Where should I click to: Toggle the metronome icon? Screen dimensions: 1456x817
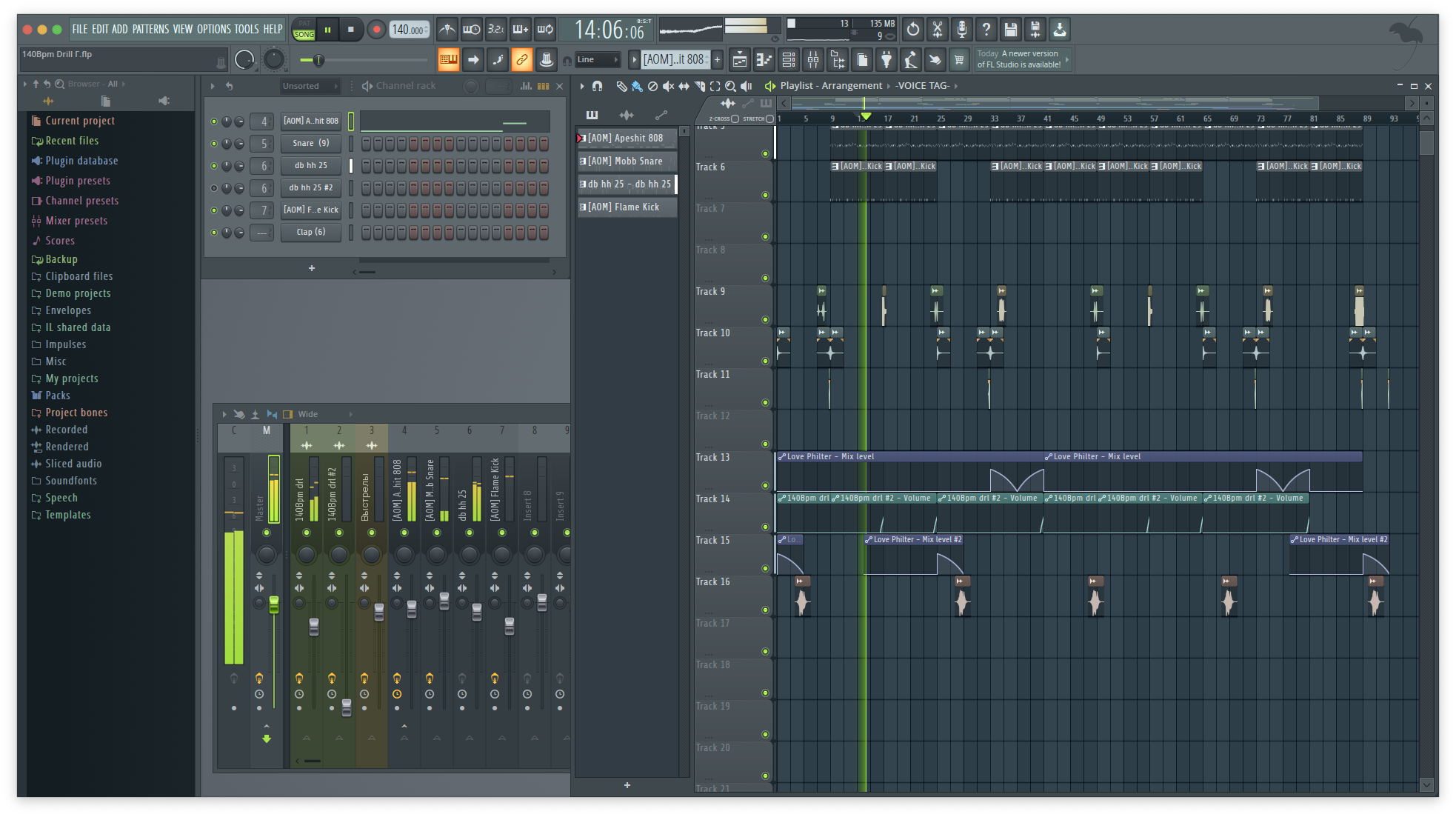pos(447,30)
